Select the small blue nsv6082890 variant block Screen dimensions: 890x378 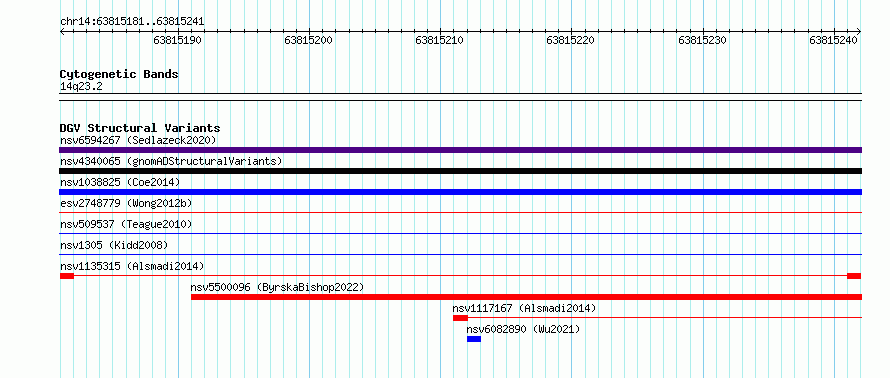pyautogui.click(x=474, y=339)
